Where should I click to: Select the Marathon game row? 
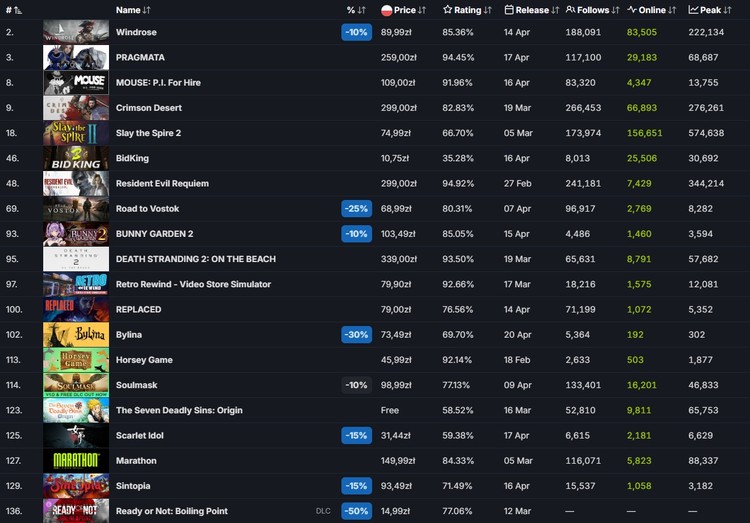pos(136,461)
